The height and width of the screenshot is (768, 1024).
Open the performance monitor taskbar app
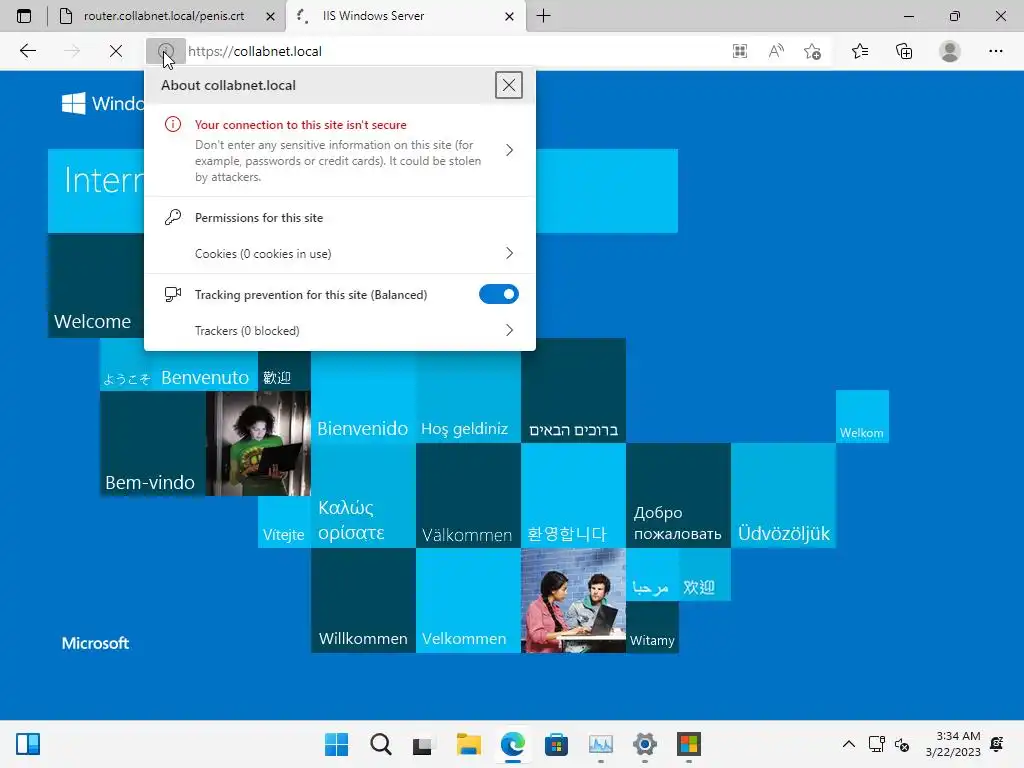pyautogui.click(x=601, y=744)
